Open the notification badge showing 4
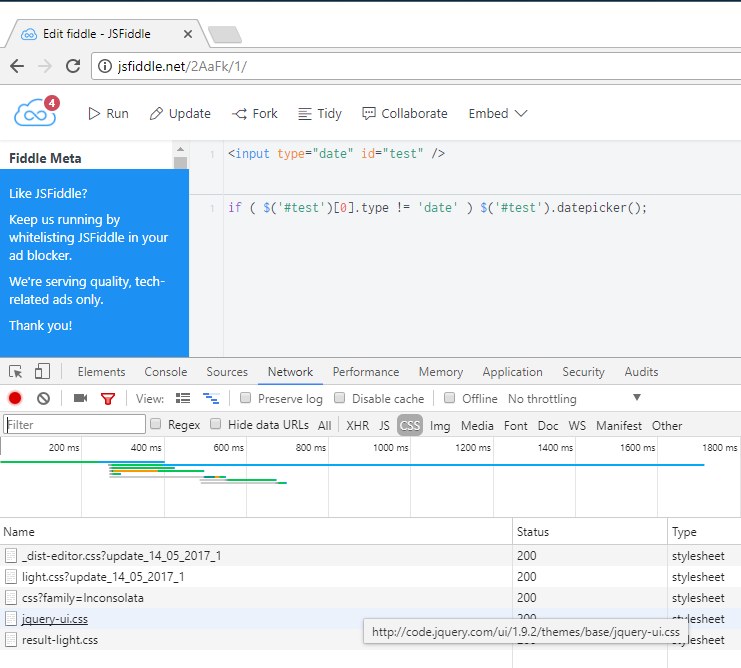The image size is (741, 668). click(x=52, y=103)
